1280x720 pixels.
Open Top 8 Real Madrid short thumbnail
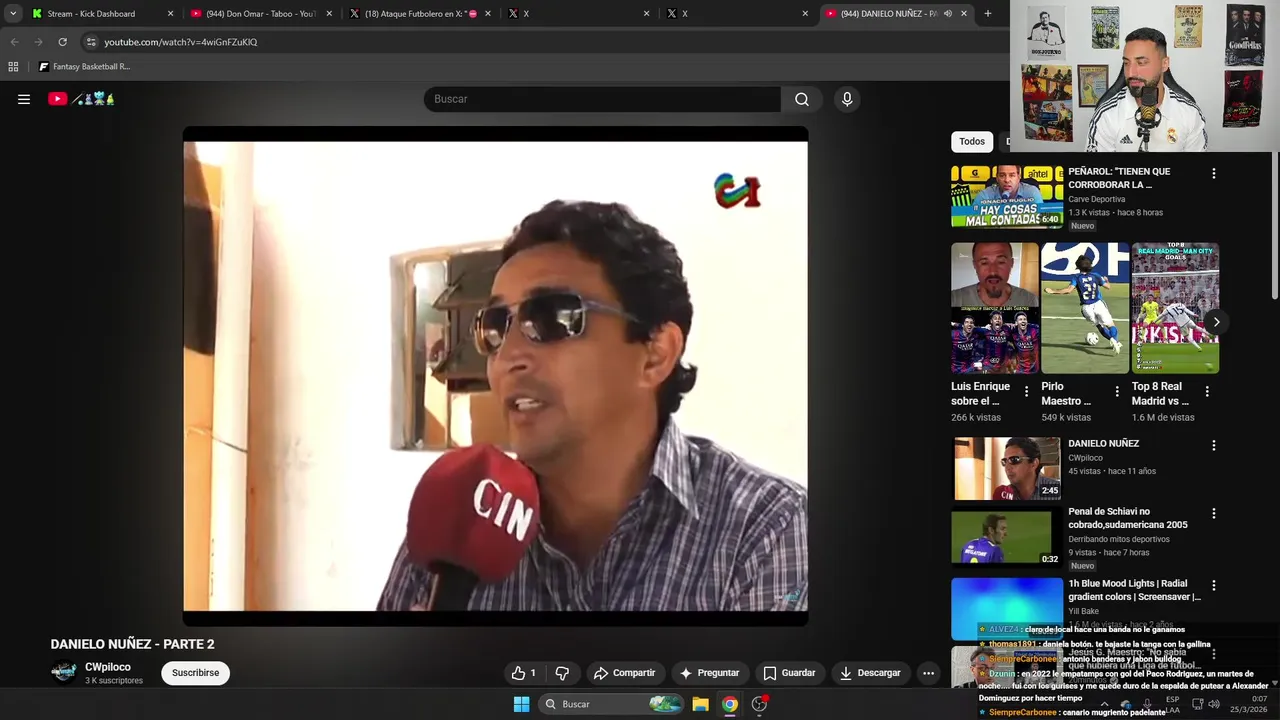tap(1175, 308)
